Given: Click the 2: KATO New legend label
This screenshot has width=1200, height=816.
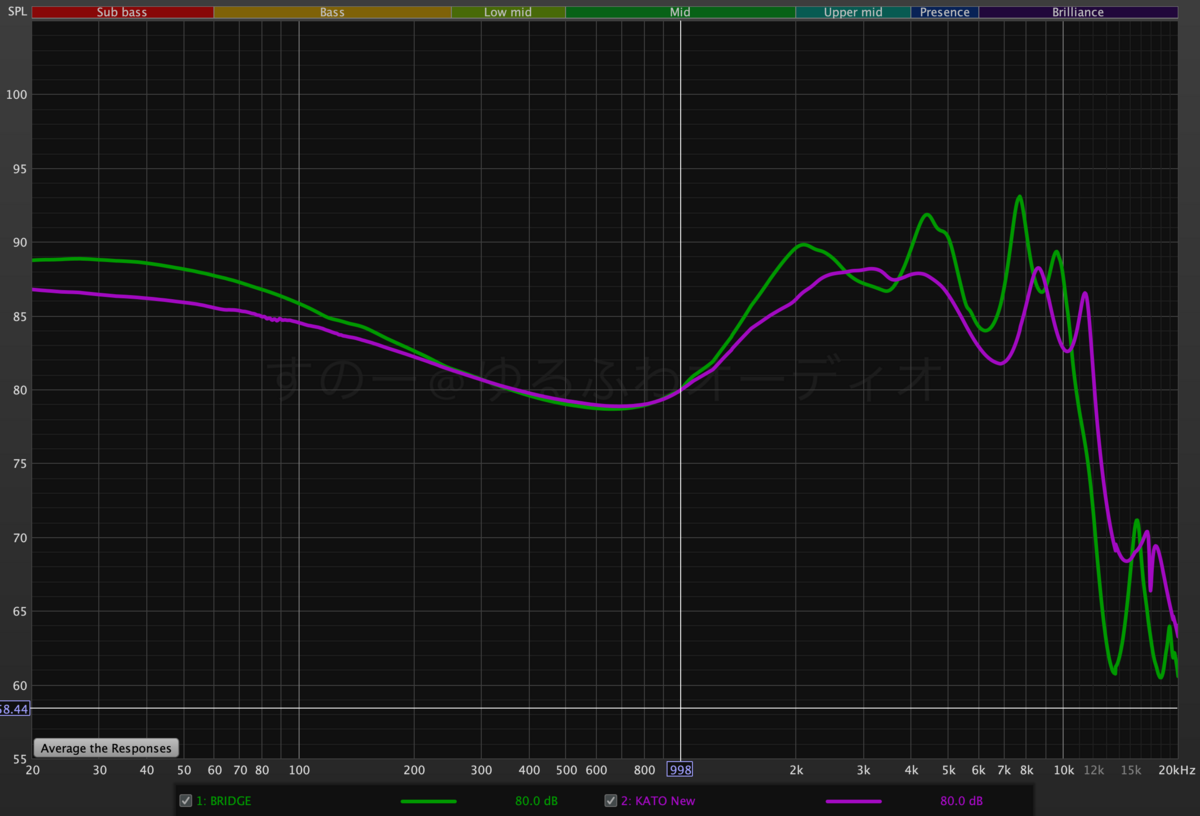Looking at the screenshot, I should (x=658, y=801).
